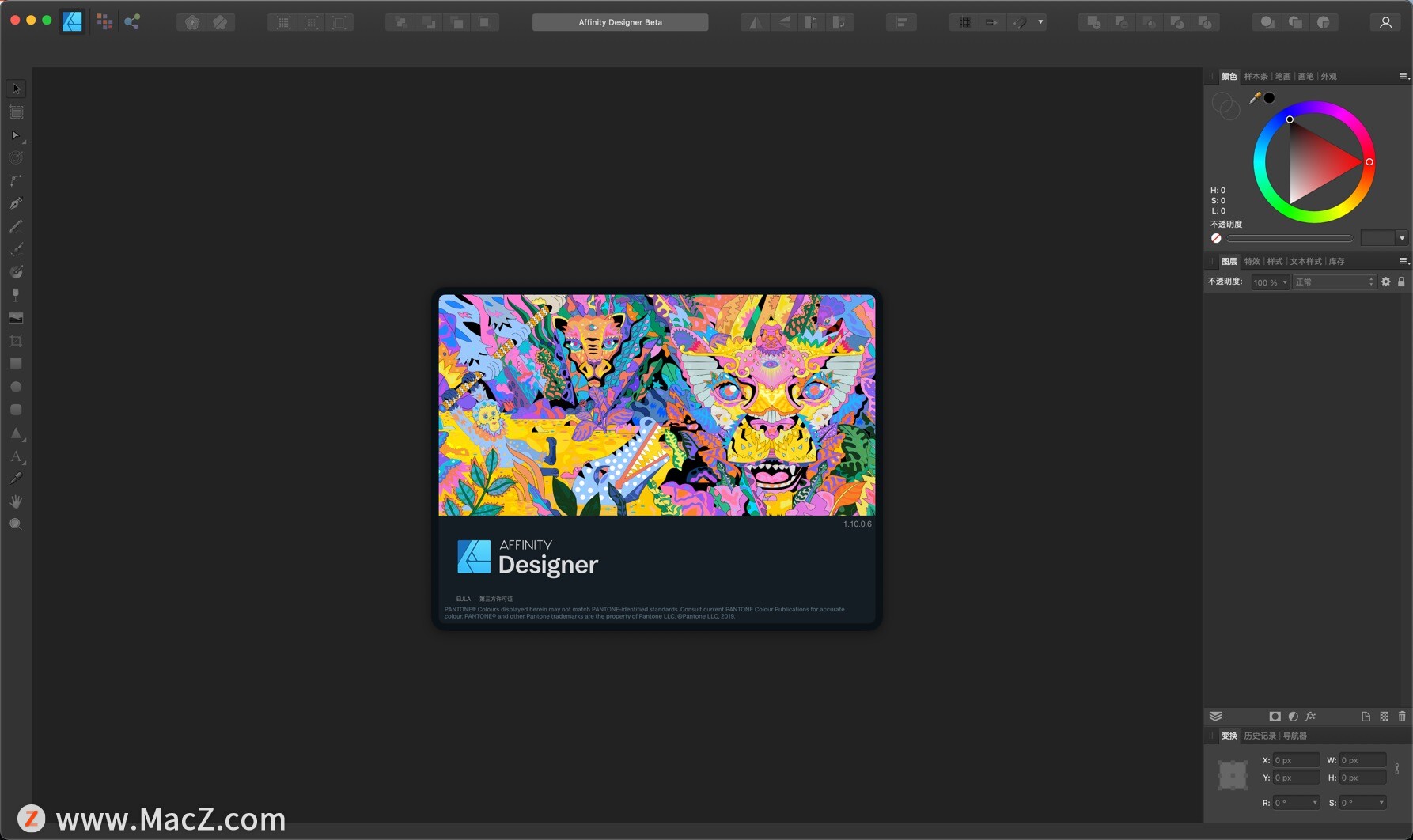Screen dimensions: 1413x840
Task: Select the Artistic Text tool
Action: 16,456
